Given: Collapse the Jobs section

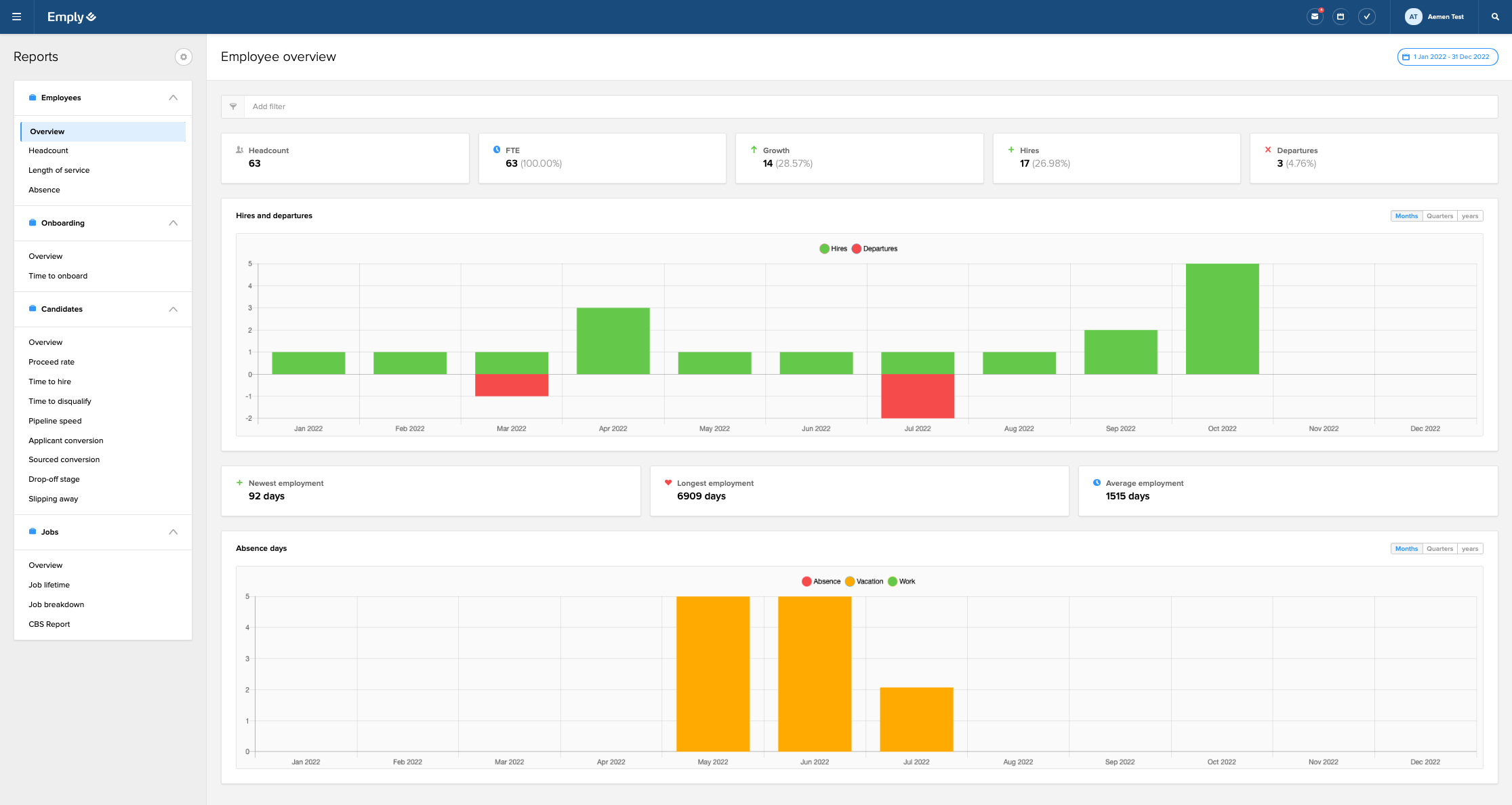Looking at the screenshot, I should click(x=173, y=532).
